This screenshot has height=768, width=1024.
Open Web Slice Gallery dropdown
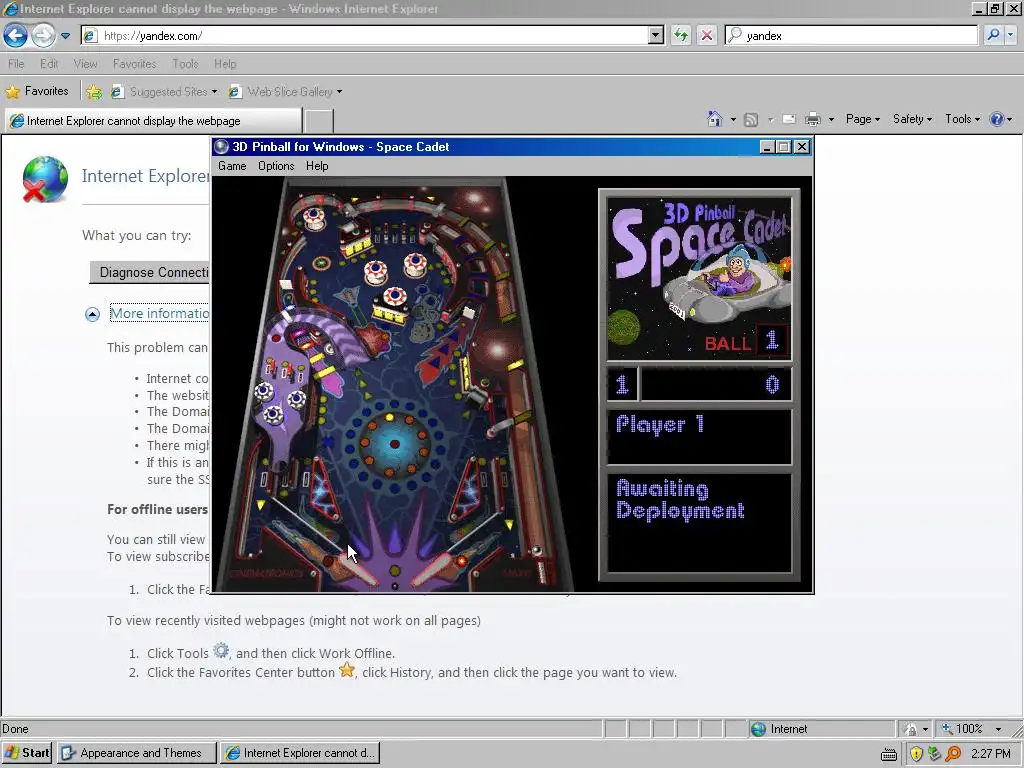click(285, 92)
